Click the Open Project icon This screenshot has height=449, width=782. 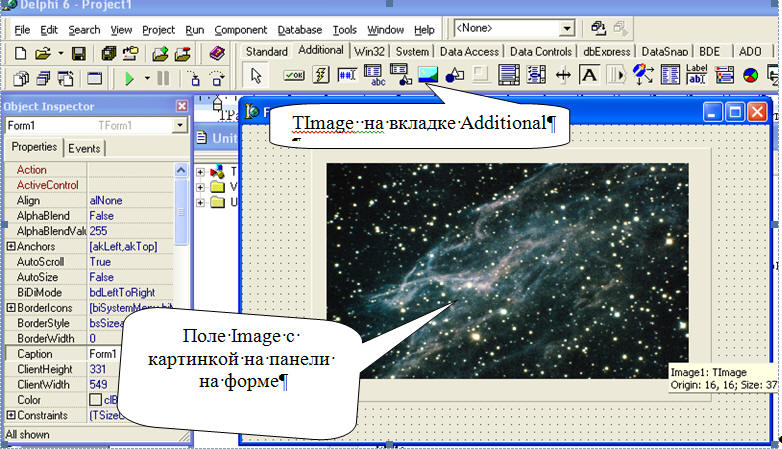click(x=131, y=53)
